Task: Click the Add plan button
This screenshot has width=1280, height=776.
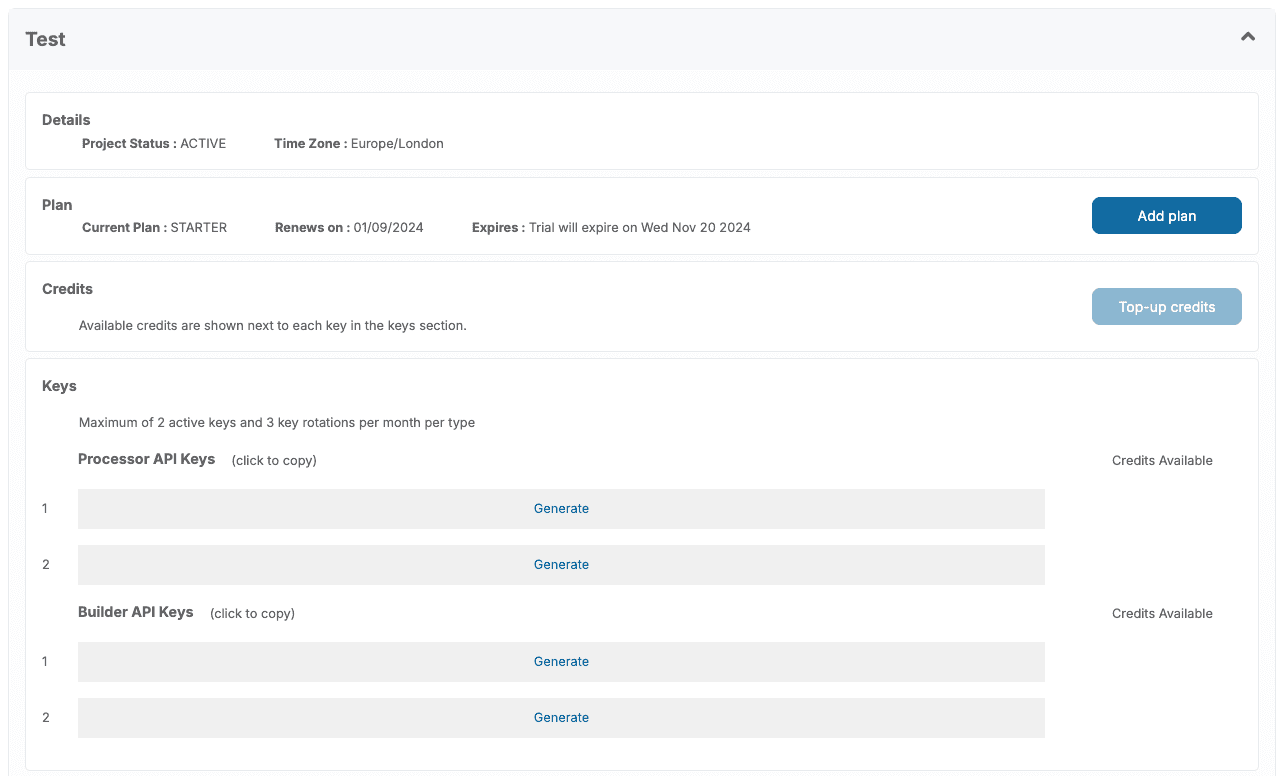Action: point(1166,216)
